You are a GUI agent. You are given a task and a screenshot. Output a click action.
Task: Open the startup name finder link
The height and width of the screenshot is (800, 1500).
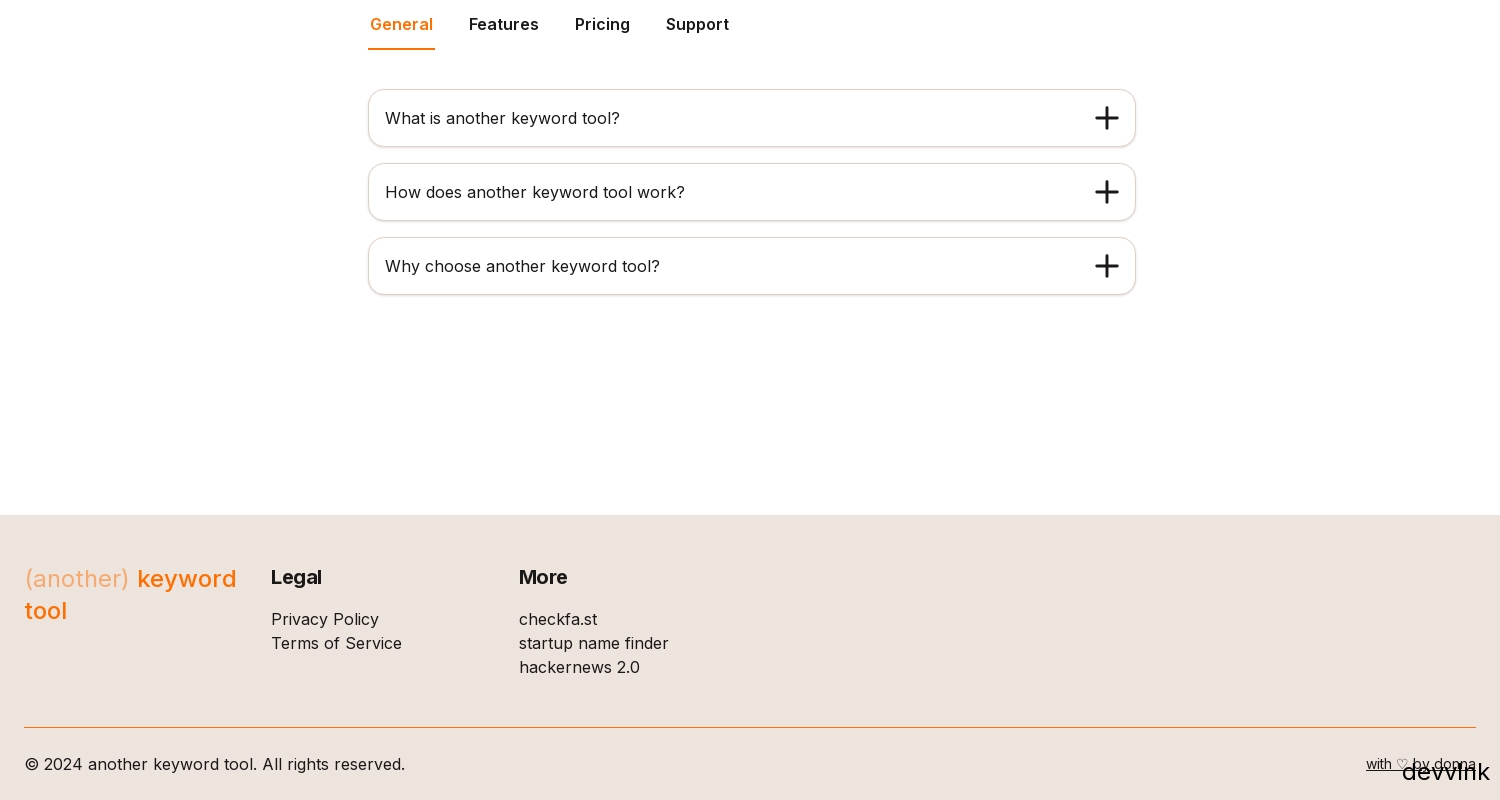(x=594, y=643)
